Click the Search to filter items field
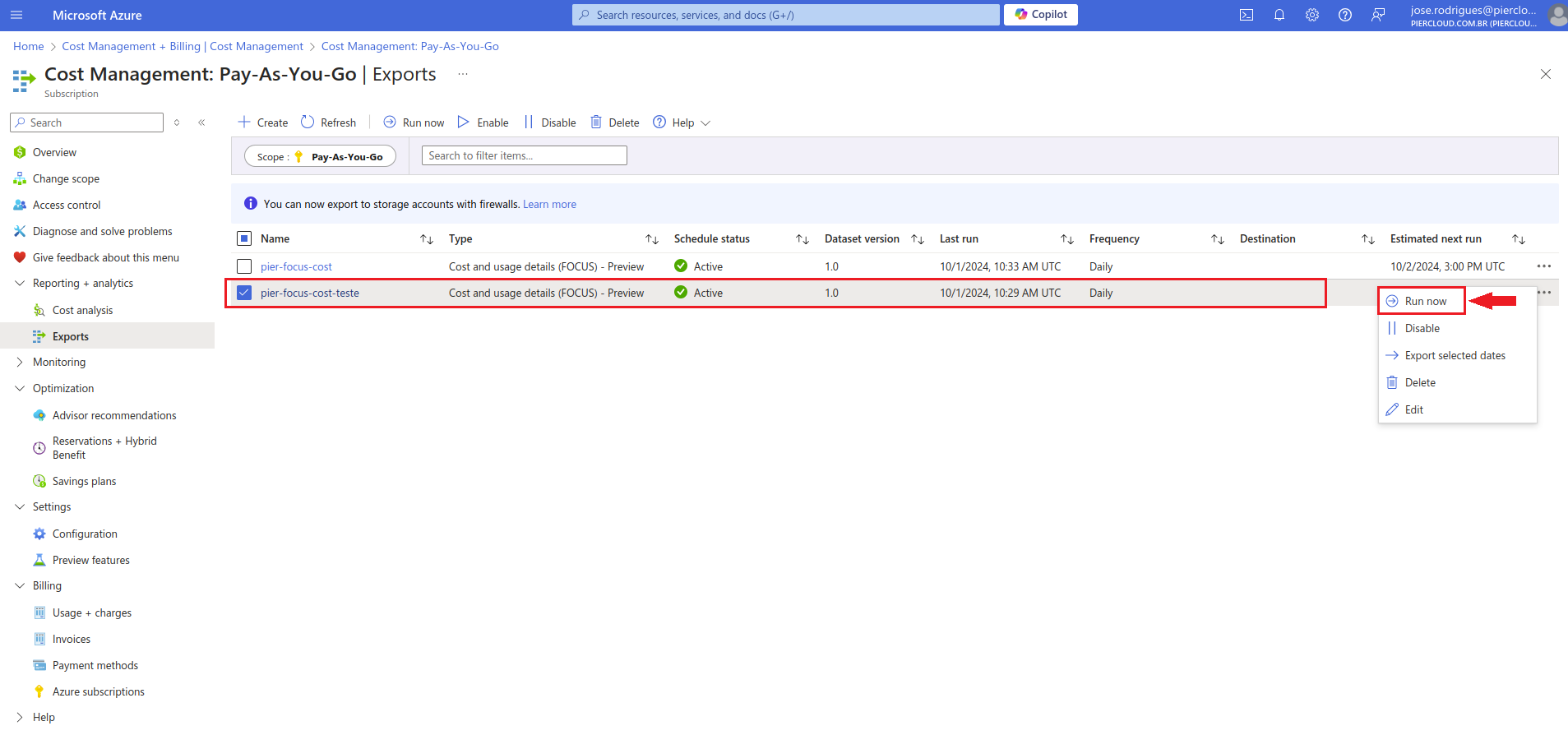The height and width of the screenshot is (735, 1568). point(524,155)
